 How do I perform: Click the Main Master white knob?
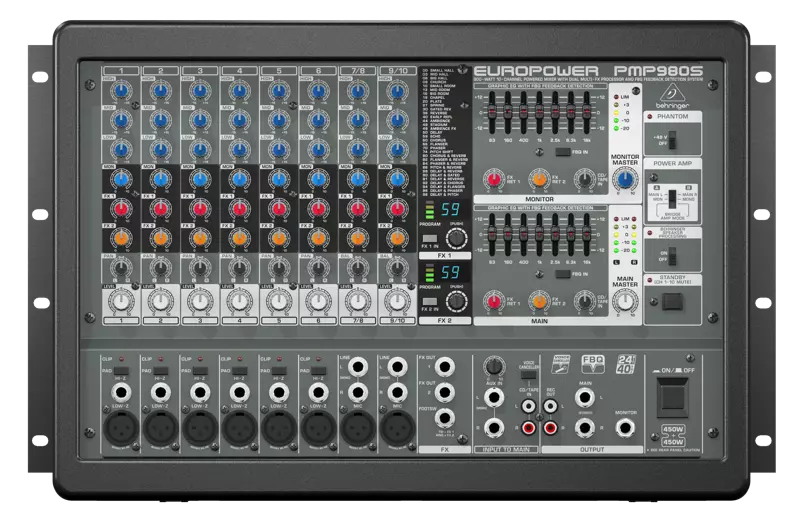coord(625,301)
